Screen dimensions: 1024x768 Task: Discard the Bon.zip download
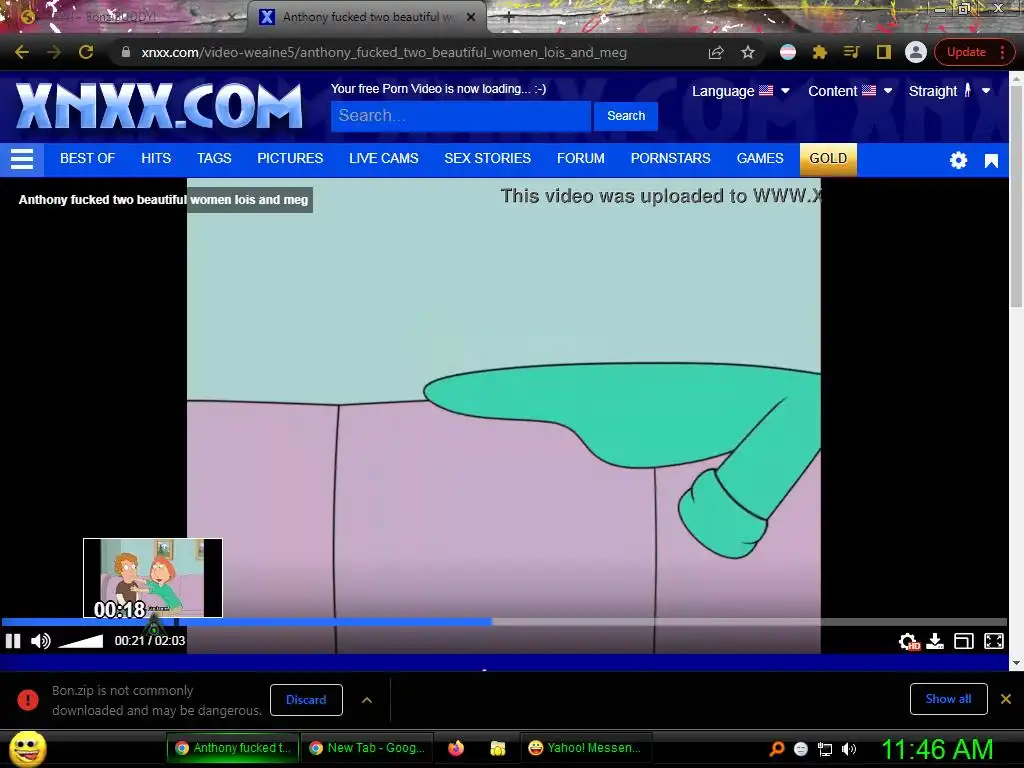click(306, 700)
